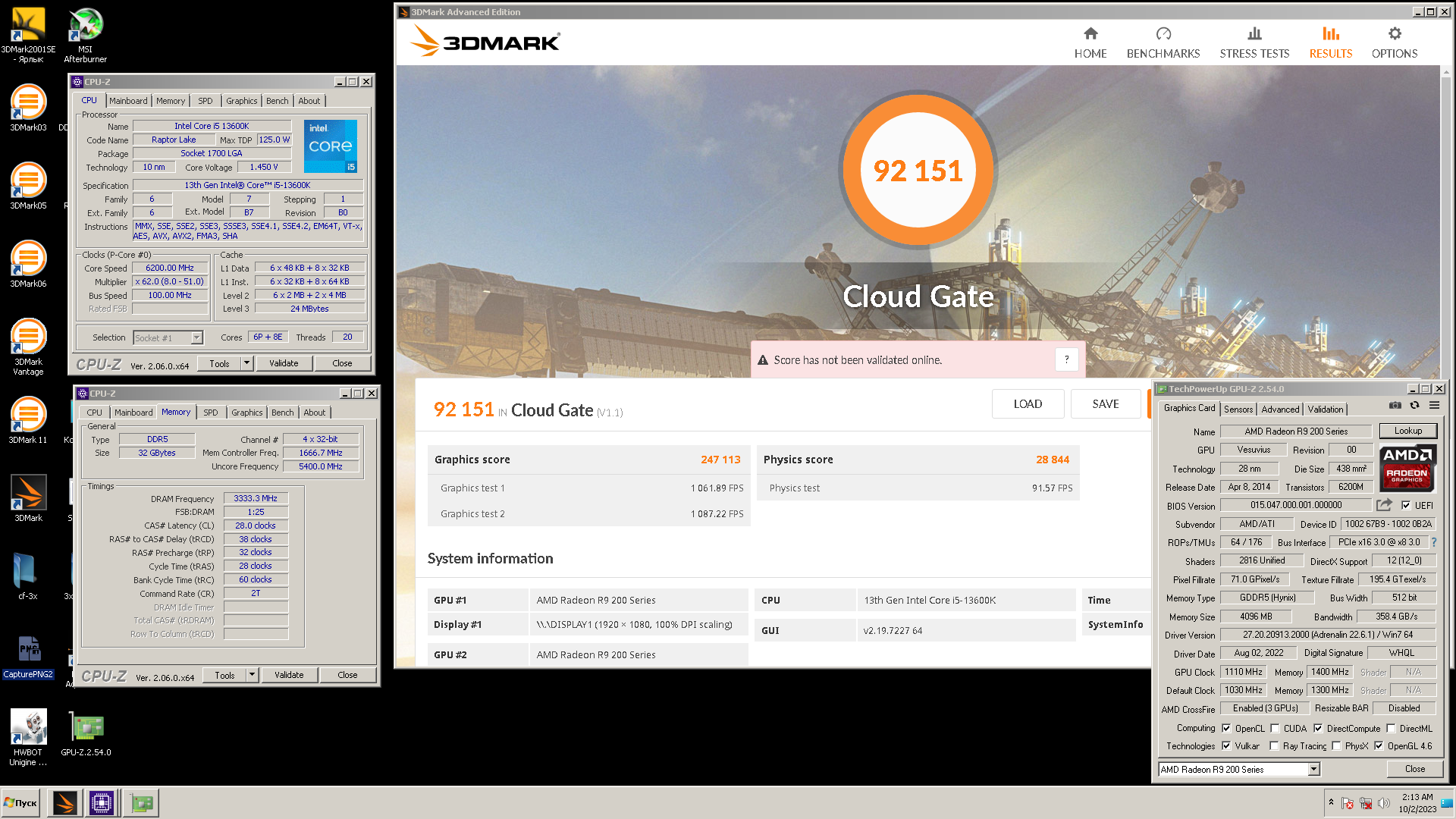This screenshot has width=1456, height=819.
Task: Click Validate in top CPU-Z window
Action: [x=284, y=363]
